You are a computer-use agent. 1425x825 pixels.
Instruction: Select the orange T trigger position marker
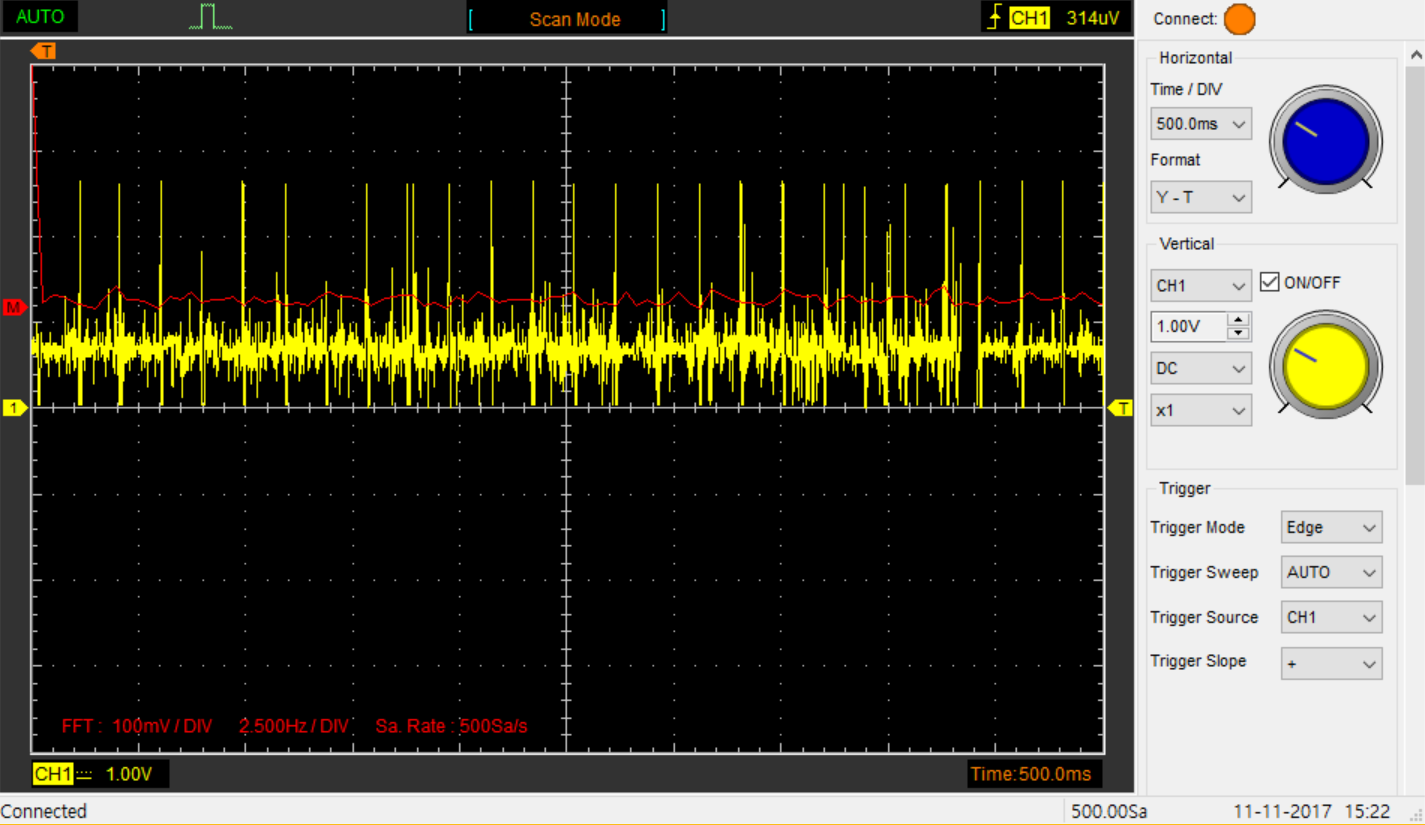(43, 50)
